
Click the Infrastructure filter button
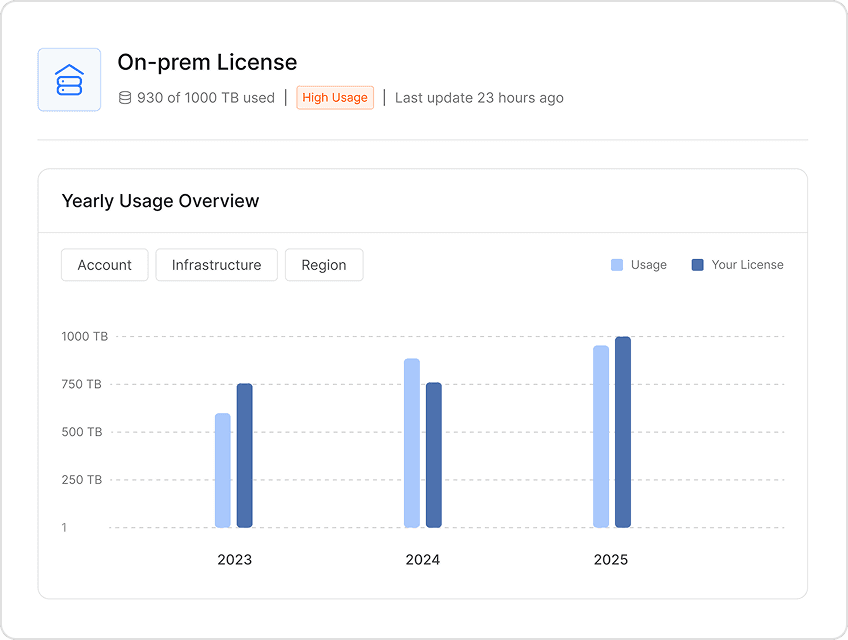pyautogui.click(x=216, y=264)
